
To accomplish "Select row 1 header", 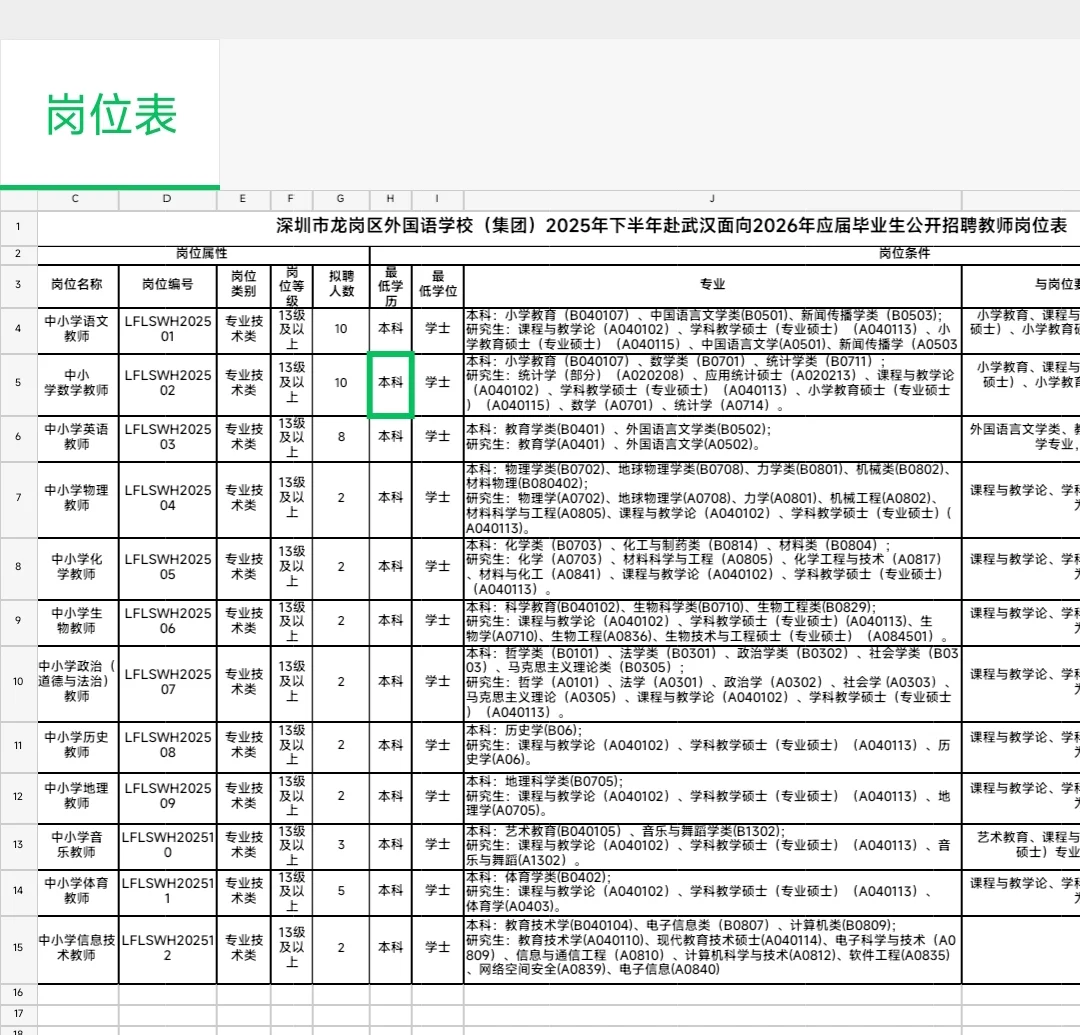I will coord(19,227).
